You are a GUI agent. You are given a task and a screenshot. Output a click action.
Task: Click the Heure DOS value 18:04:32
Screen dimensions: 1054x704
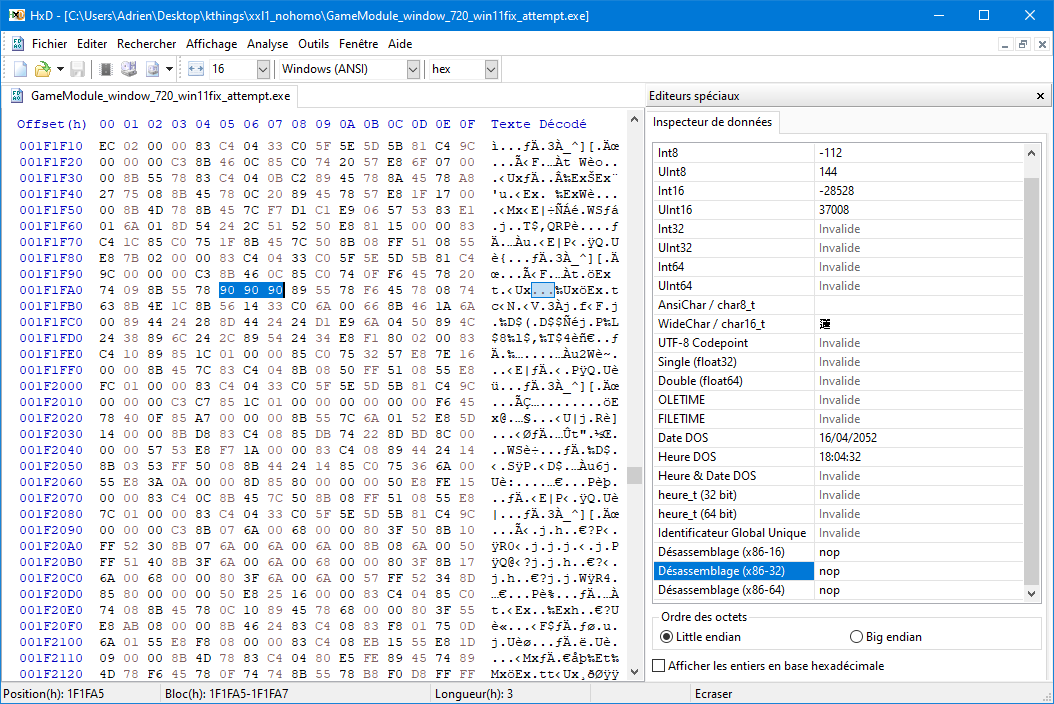(840, 457)
